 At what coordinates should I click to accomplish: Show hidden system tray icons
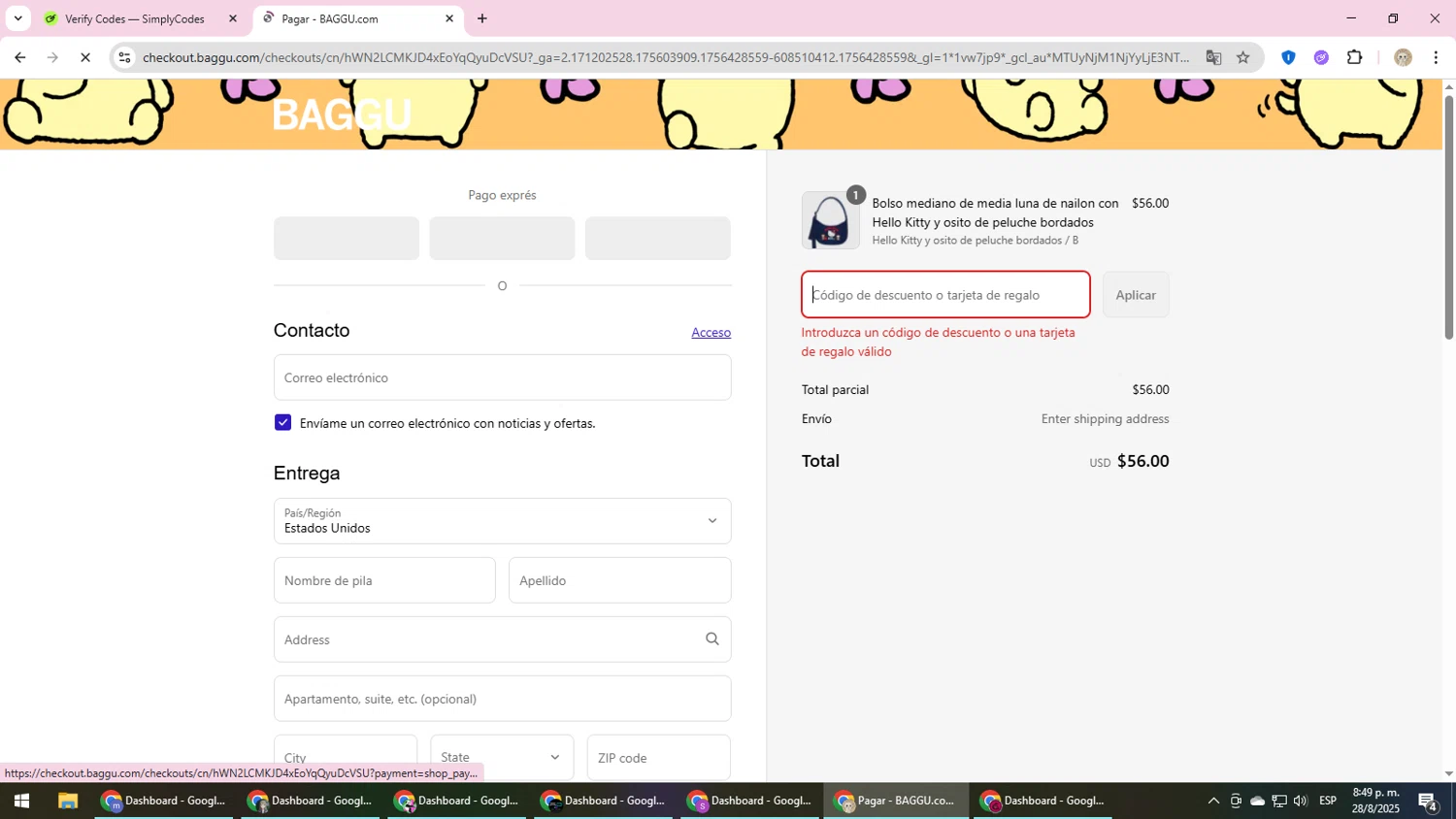(1213, 802)
